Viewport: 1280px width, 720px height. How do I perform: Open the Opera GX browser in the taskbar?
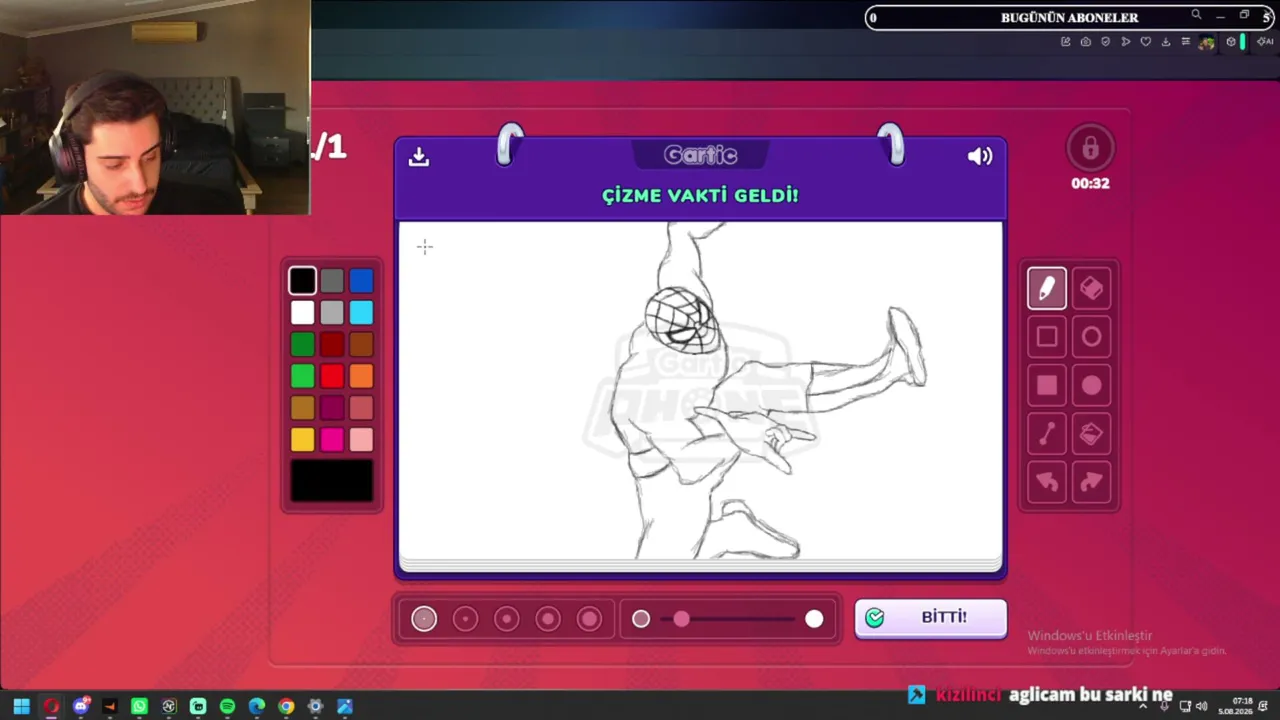pyautogui.click(x=51, y=707)
